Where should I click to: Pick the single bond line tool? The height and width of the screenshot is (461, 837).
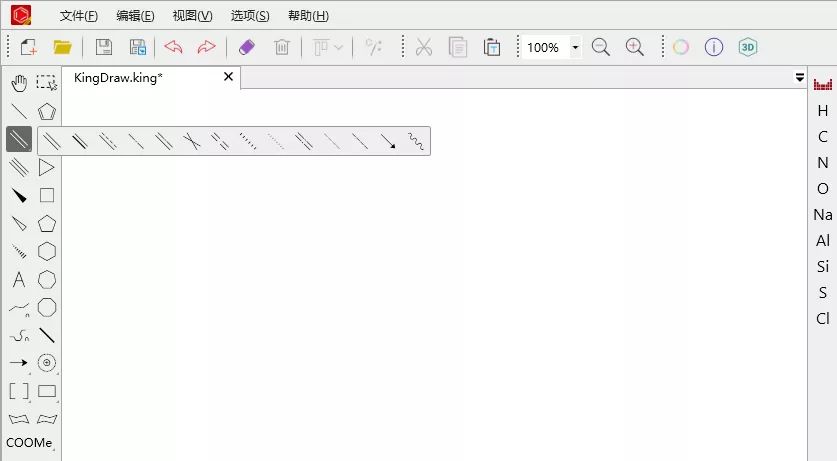tap(19, 112)
